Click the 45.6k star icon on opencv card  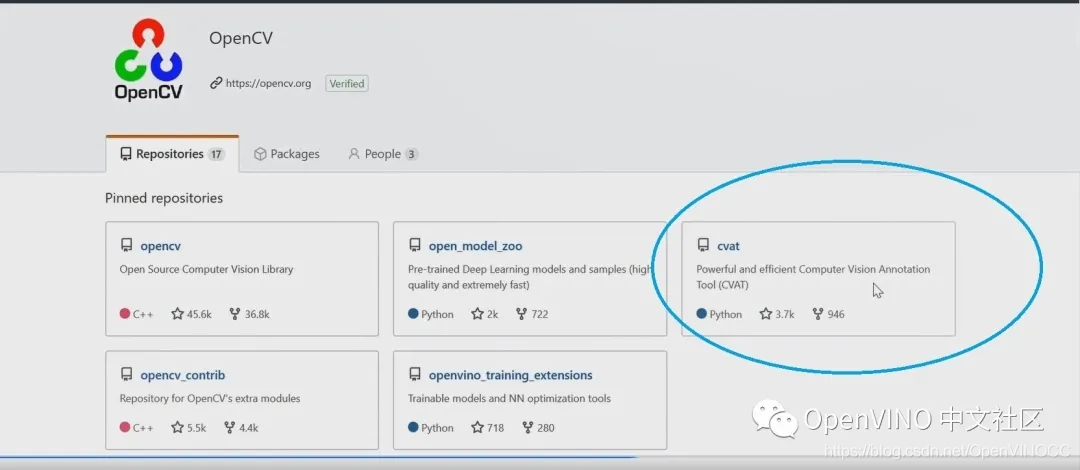[x=178, y=314]
